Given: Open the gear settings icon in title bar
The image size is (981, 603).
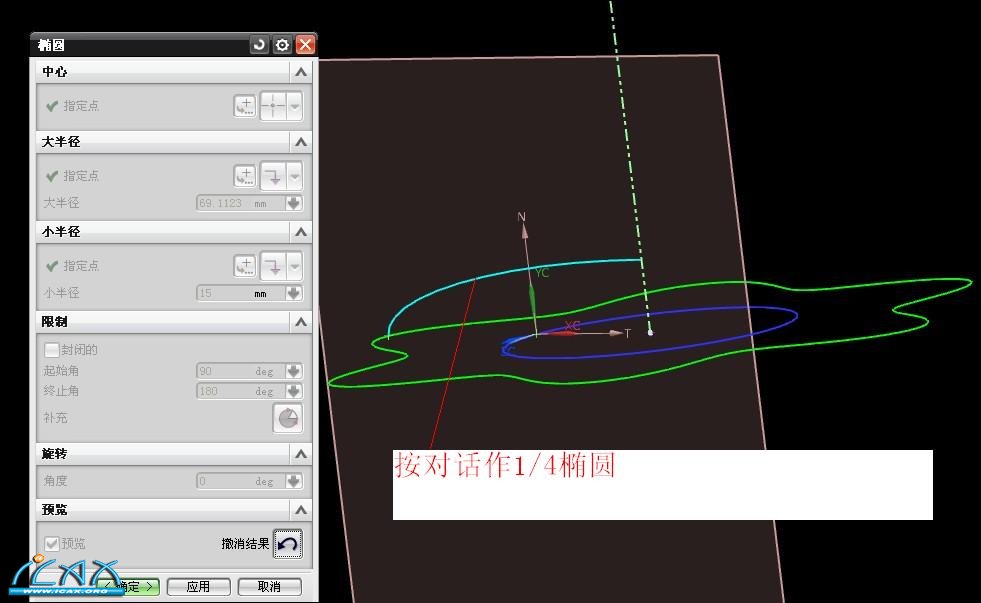Looking at the screenshot, I should coord(282,45).
